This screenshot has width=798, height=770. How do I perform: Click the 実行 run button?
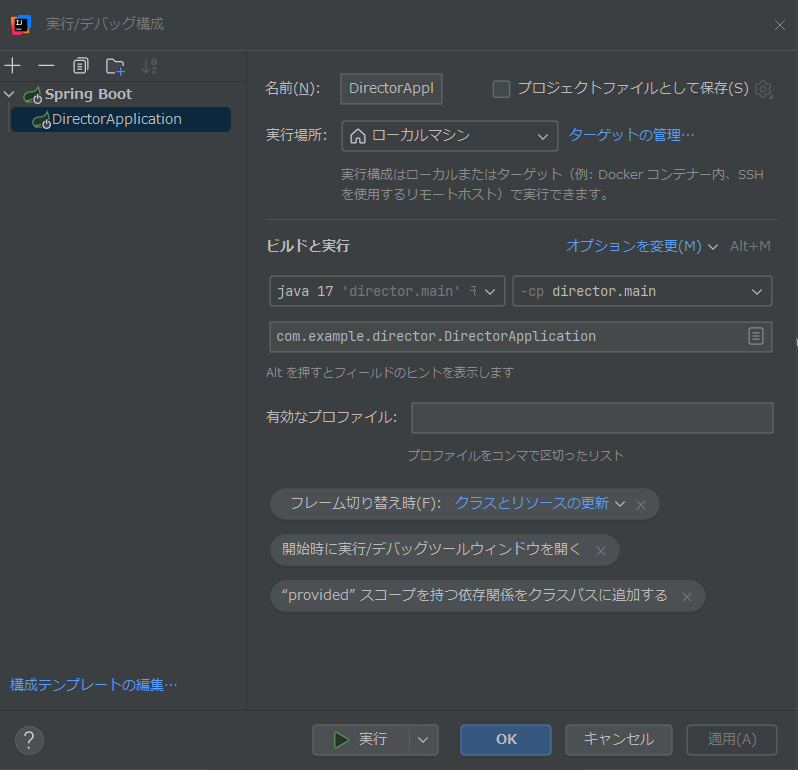(361, 739)
